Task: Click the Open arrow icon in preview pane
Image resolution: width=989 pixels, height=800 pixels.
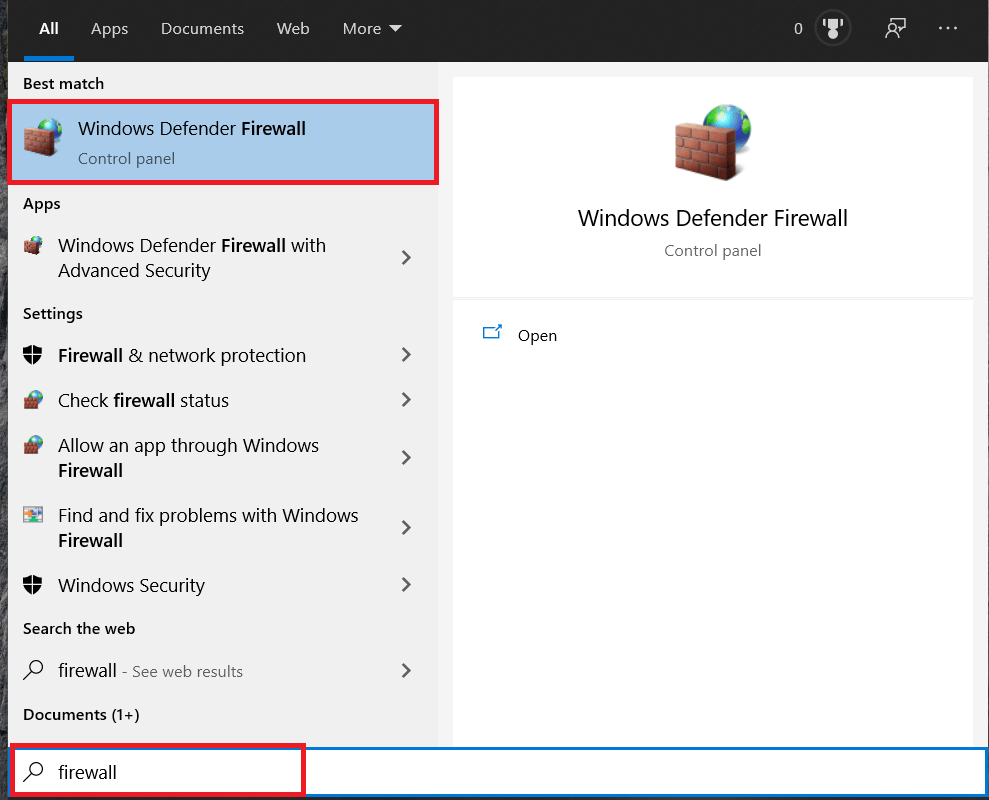Action: [492, 334]
